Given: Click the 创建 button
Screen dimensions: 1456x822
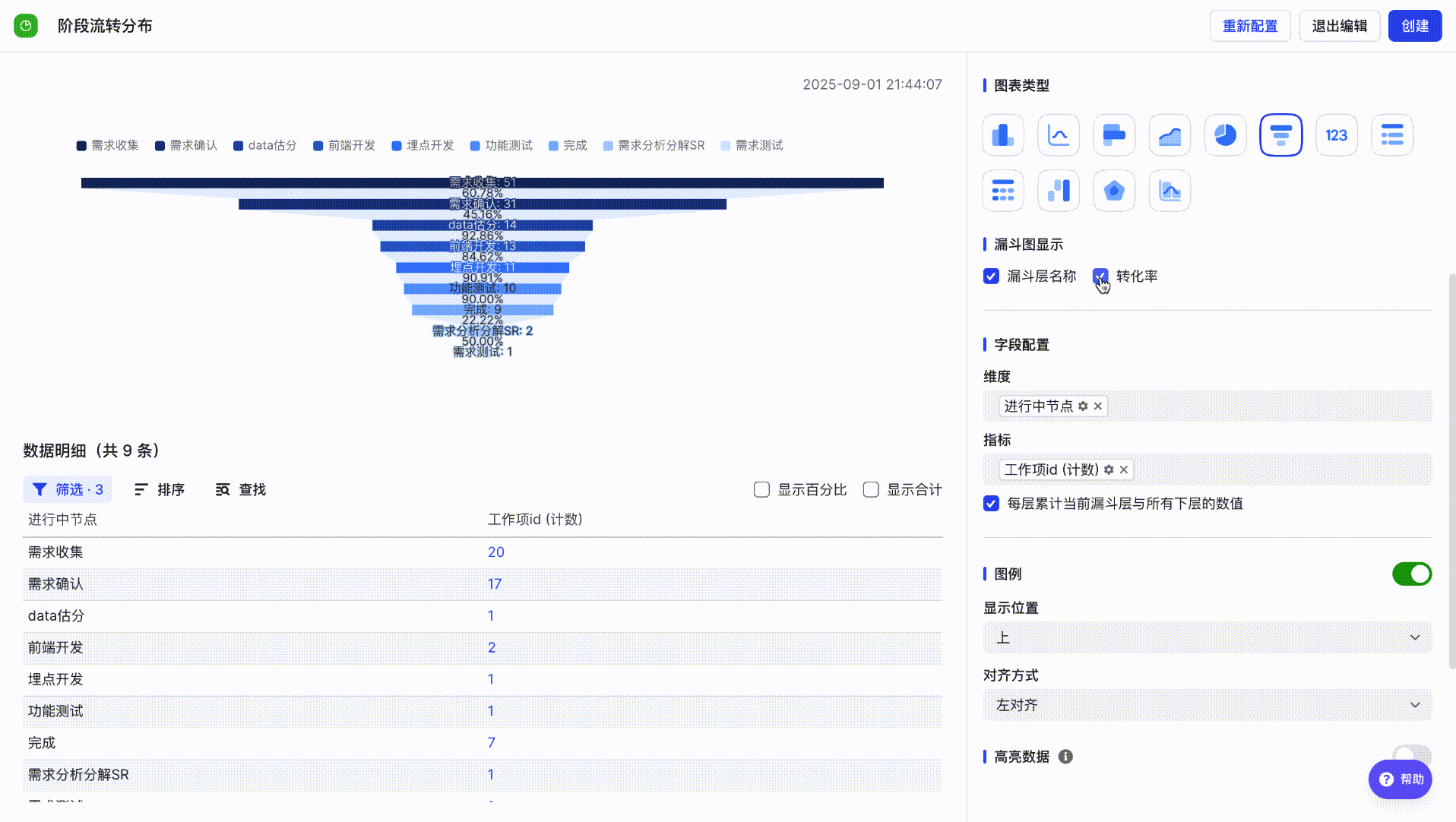Looking at the screenshot, I should pyautogui.click(x=1415, y=26).
